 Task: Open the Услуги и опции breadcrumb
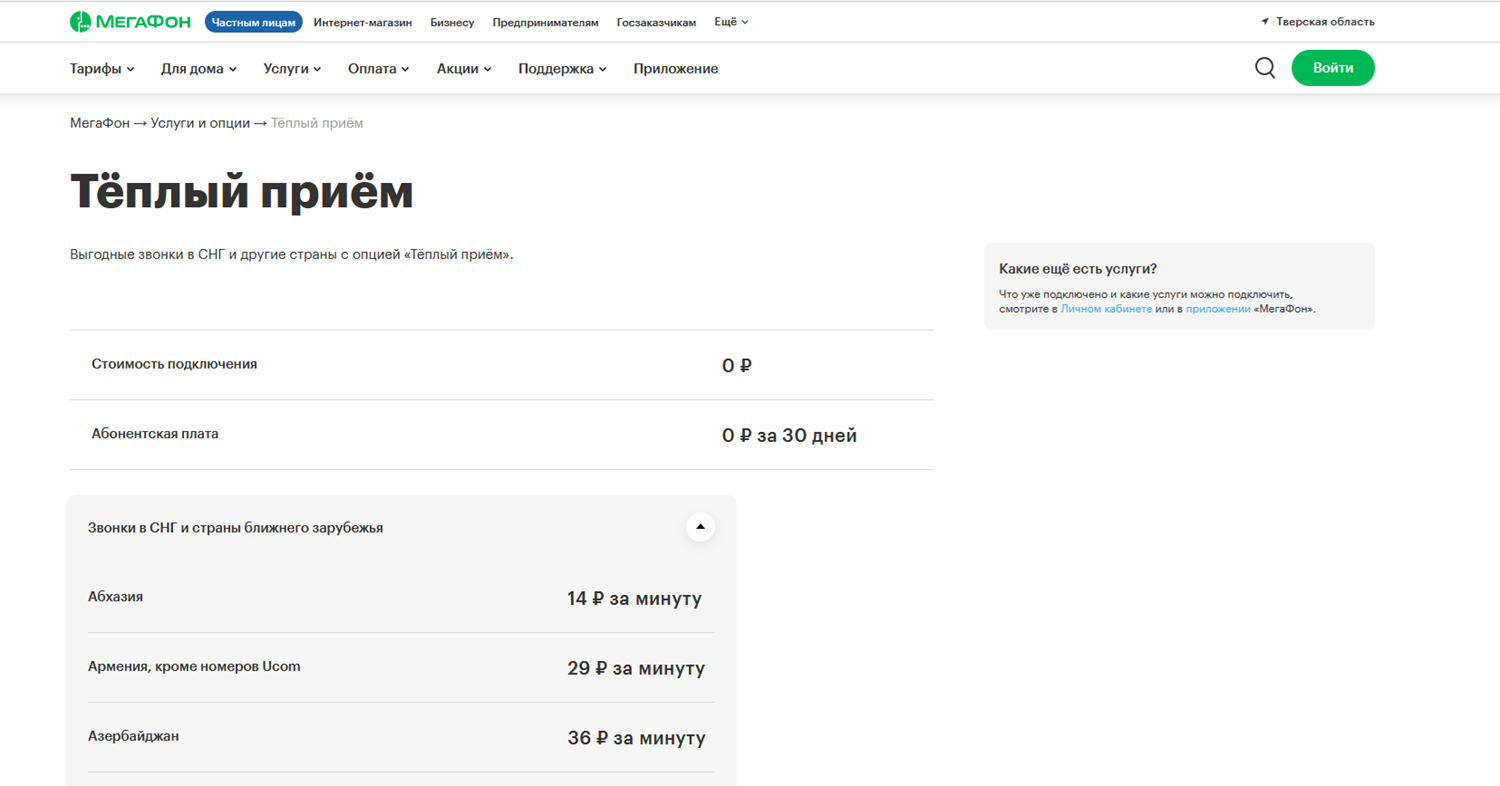(201, 123)
